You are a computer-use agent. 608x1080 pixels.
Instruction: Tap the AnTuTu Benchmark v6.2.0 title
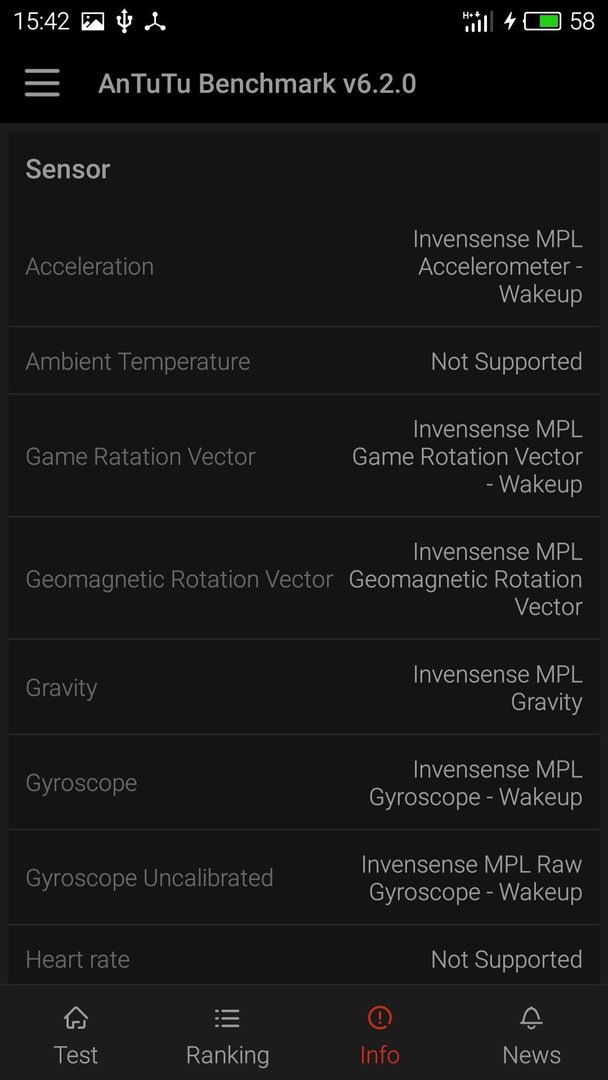click(x=257, y=83)
